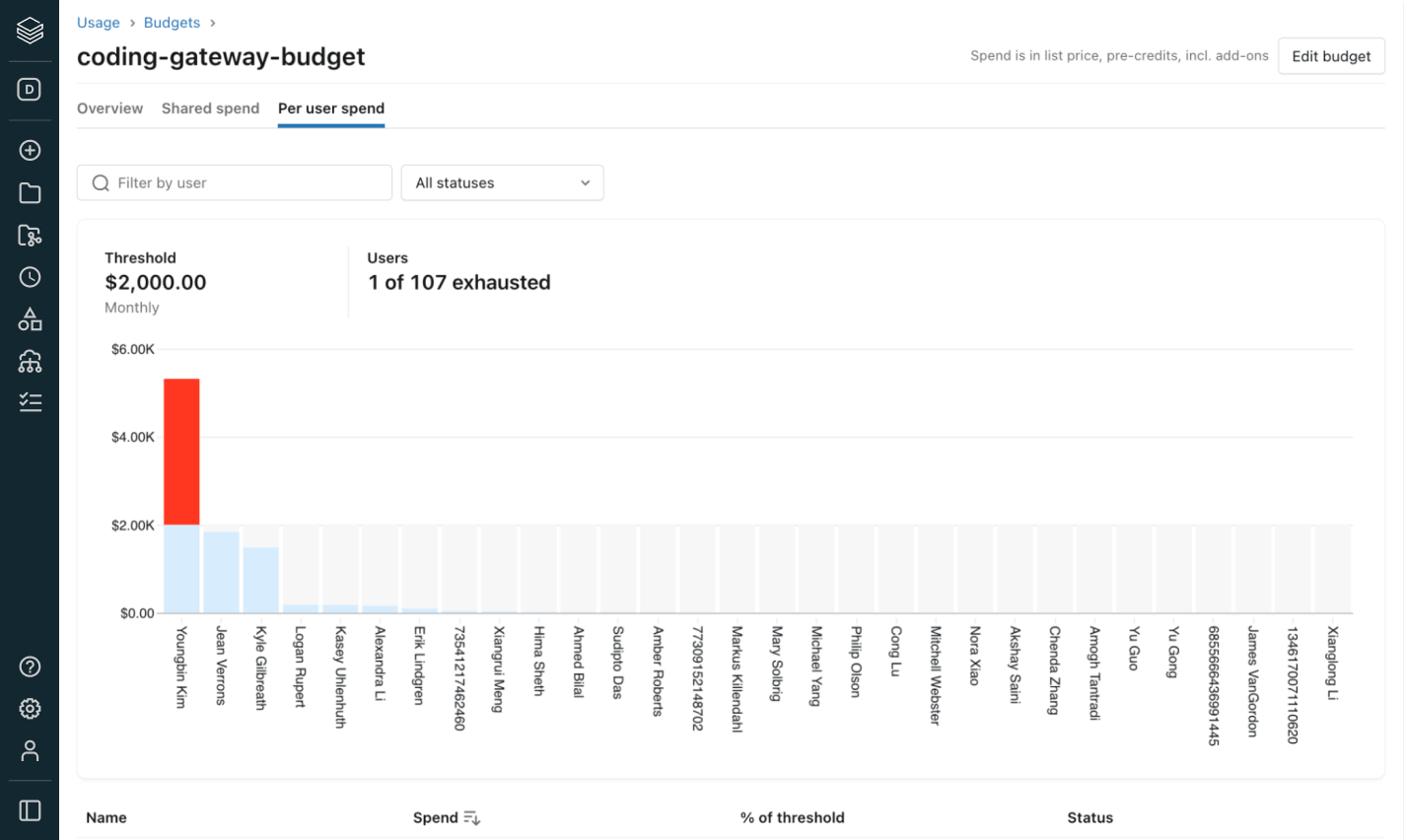Click the Logan Rupert axis label
Screen dimensions: 1404x840
point(300,666)
